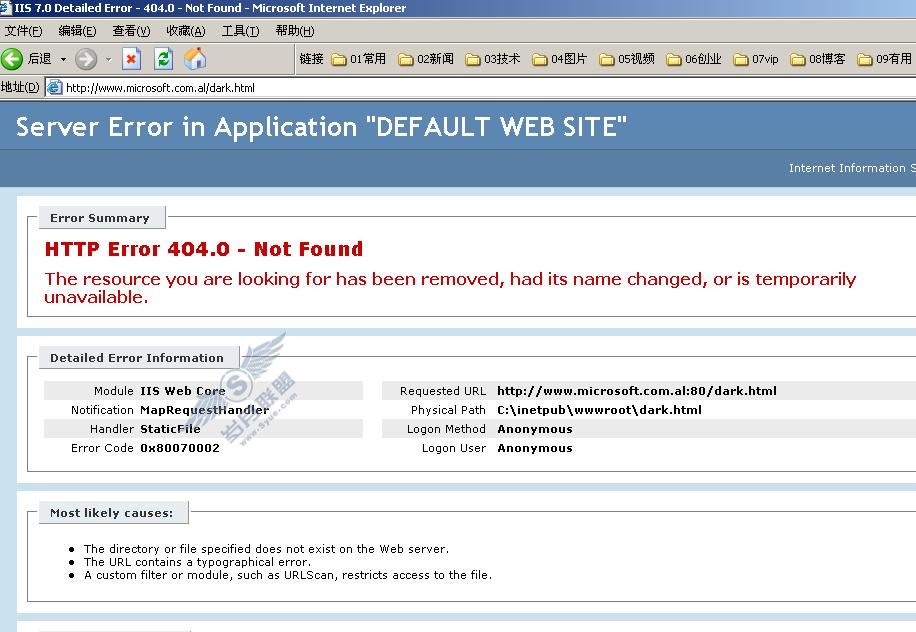Viewport: 916px width, 632px height.
Task: Open the 06创业 links folder
Action: (x=693, y=59)
